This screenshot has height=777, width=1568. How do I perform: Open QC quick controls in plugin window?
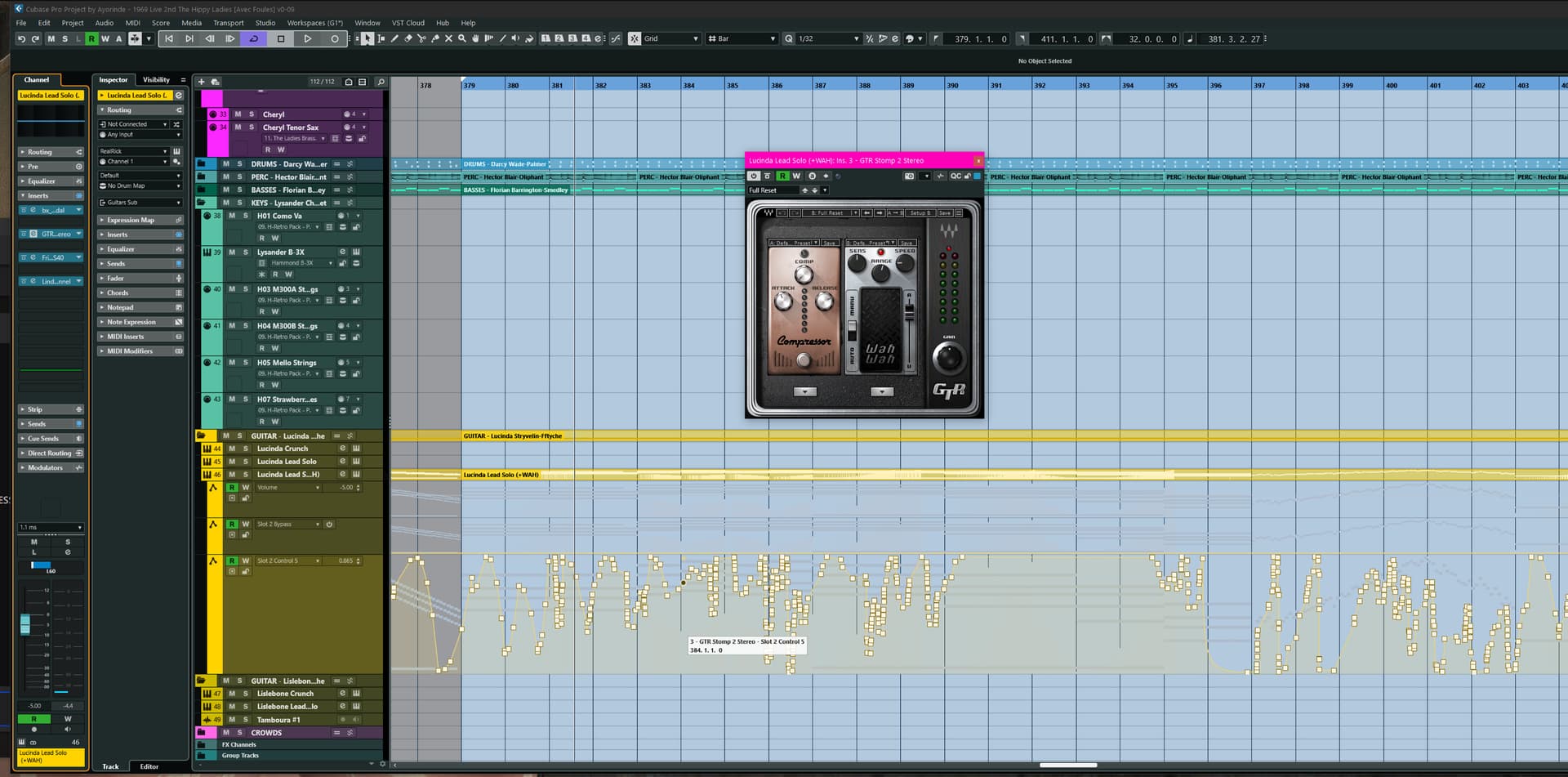click(955, 176)
